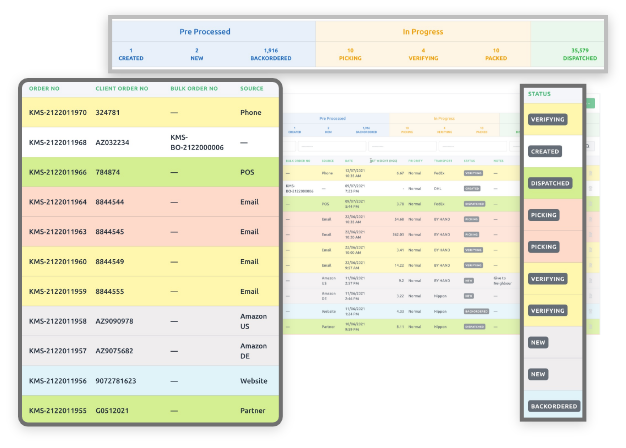Open bulk order KMS-BO-2122000006
Image resolution: width=626 pixels, height=448 pixels.
coord(197,142)
